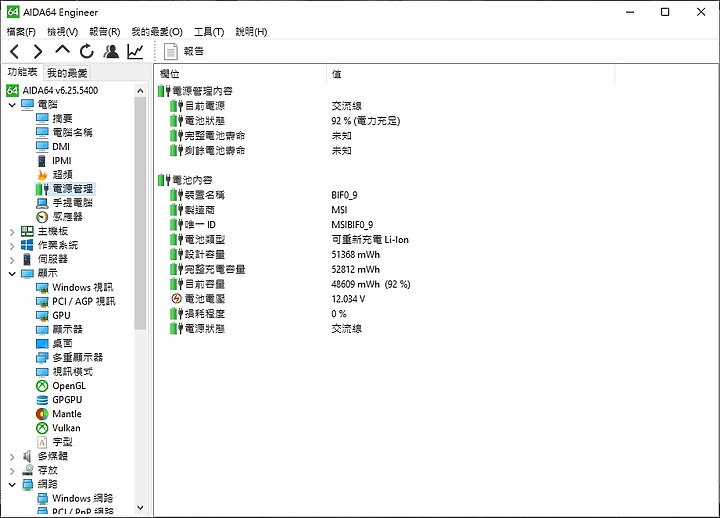Viewport: 720px width, 518px height.
Task: Open the IPMI tree entry
Action: click(x=62, y=161)
